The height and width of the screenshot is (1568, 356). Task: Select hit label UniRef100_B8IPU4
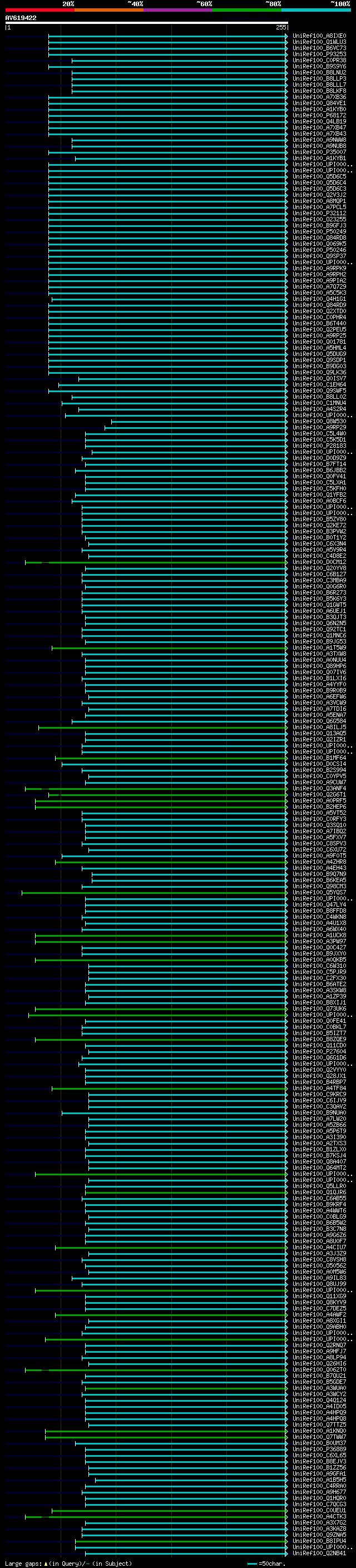319,1541
